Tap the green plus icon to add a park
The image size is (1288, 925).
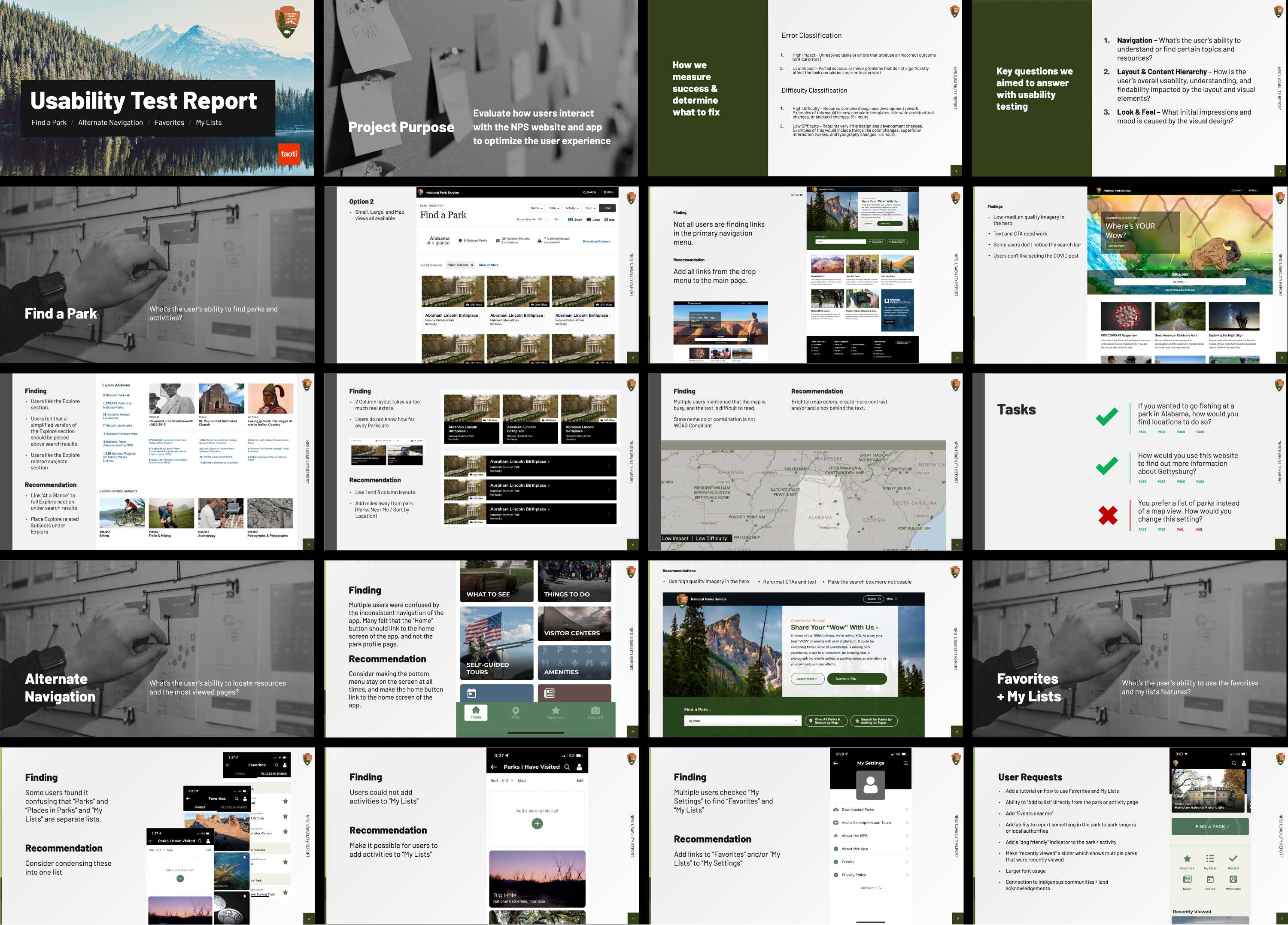[537, 823]
